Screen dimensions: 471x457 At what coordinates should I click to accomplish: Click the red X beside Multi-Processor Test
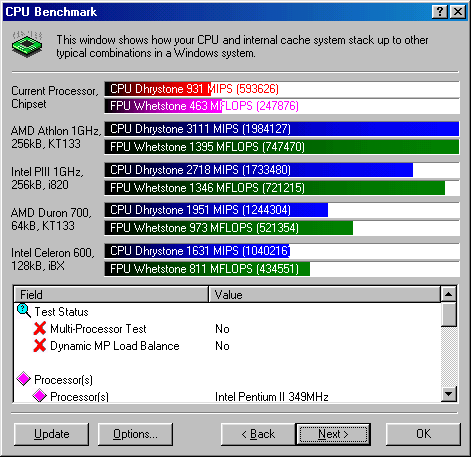(x=40, y=328)
